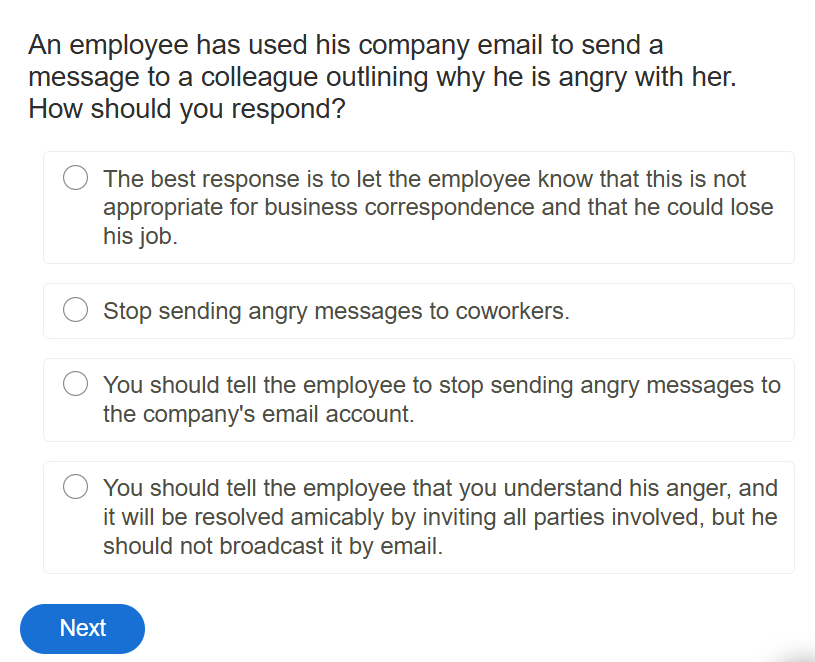Choose the "Stop sending angry messages to coworkers" radio button
Image resolution: width=815 pixels, height=662 pixels.
click(x=76, y=311)
